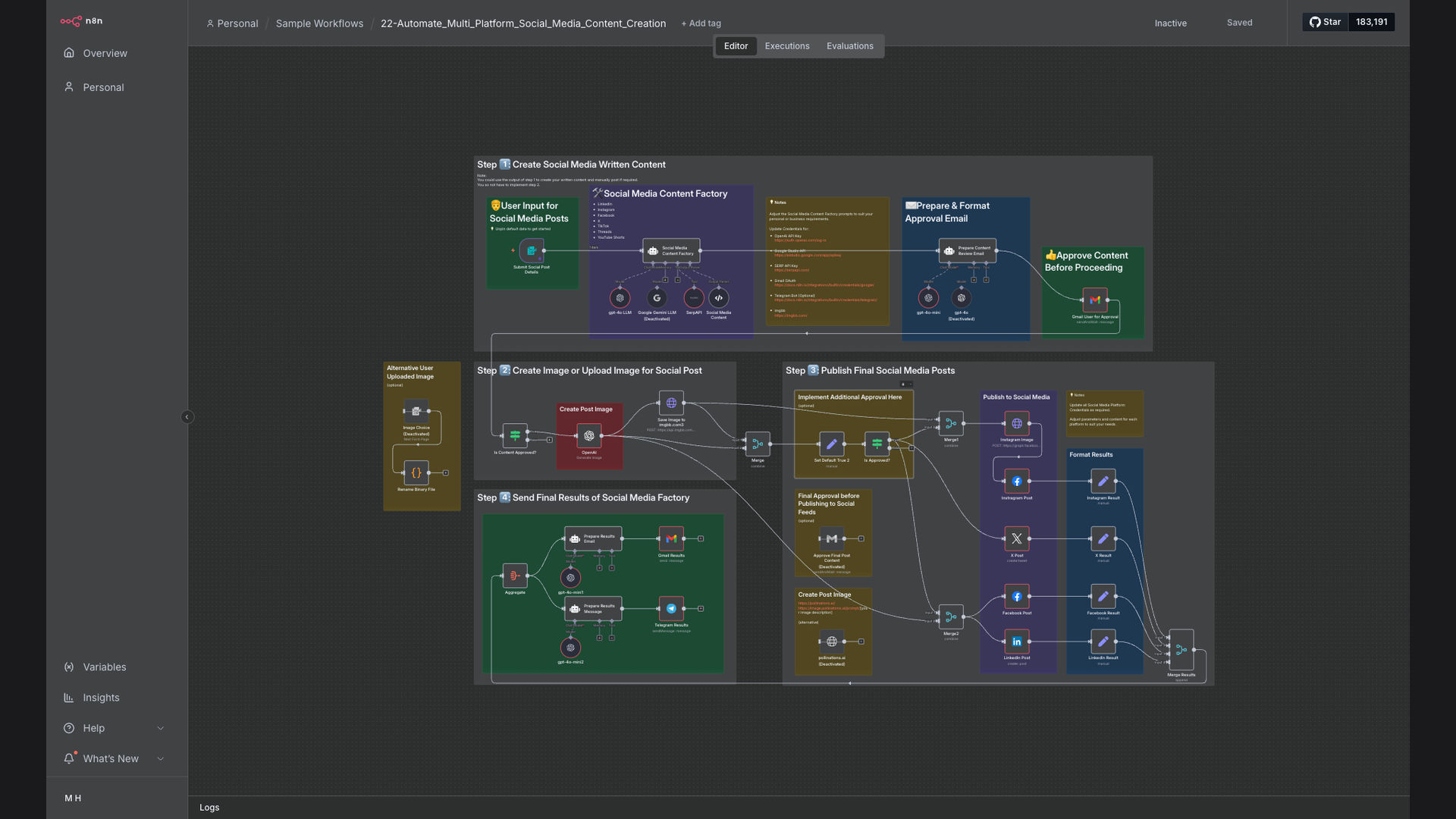Select the Rename Binary File node
Image resolution: width=1456 pixels, height=819 pixels.
416,472
